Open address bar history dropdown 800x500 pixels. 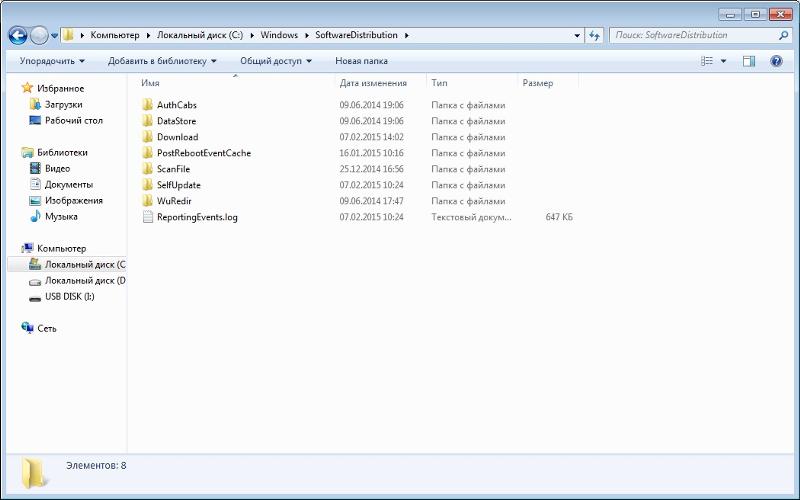tap(577, 36)
